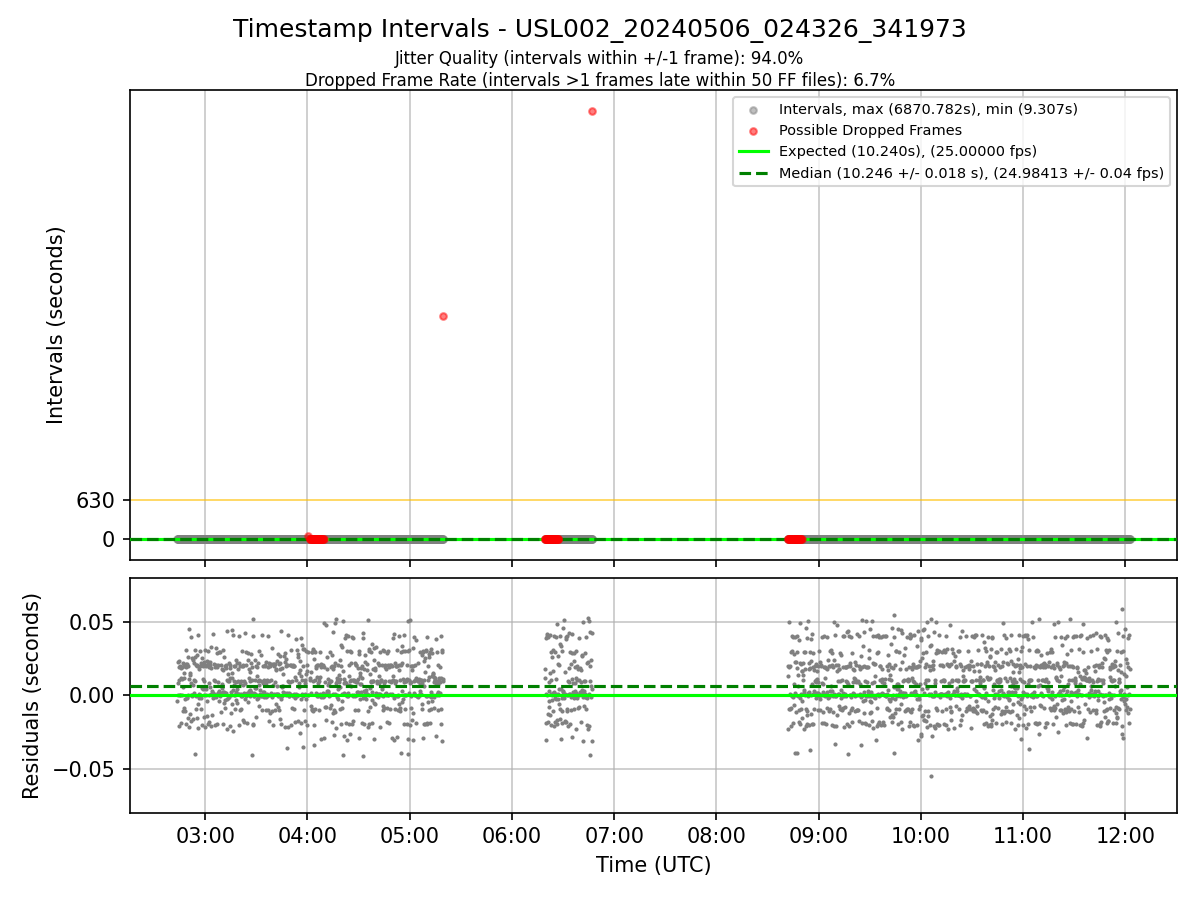Click the '05:00' time tick label

pyautogui.click(x=409, y=835)
